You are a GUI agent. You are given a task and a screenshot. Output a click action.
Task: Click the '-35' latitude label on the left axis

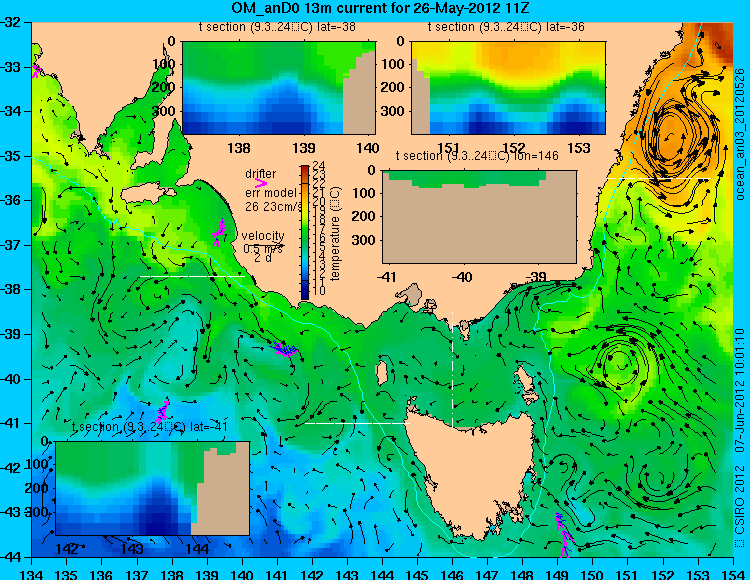click(x=12, y=156)
